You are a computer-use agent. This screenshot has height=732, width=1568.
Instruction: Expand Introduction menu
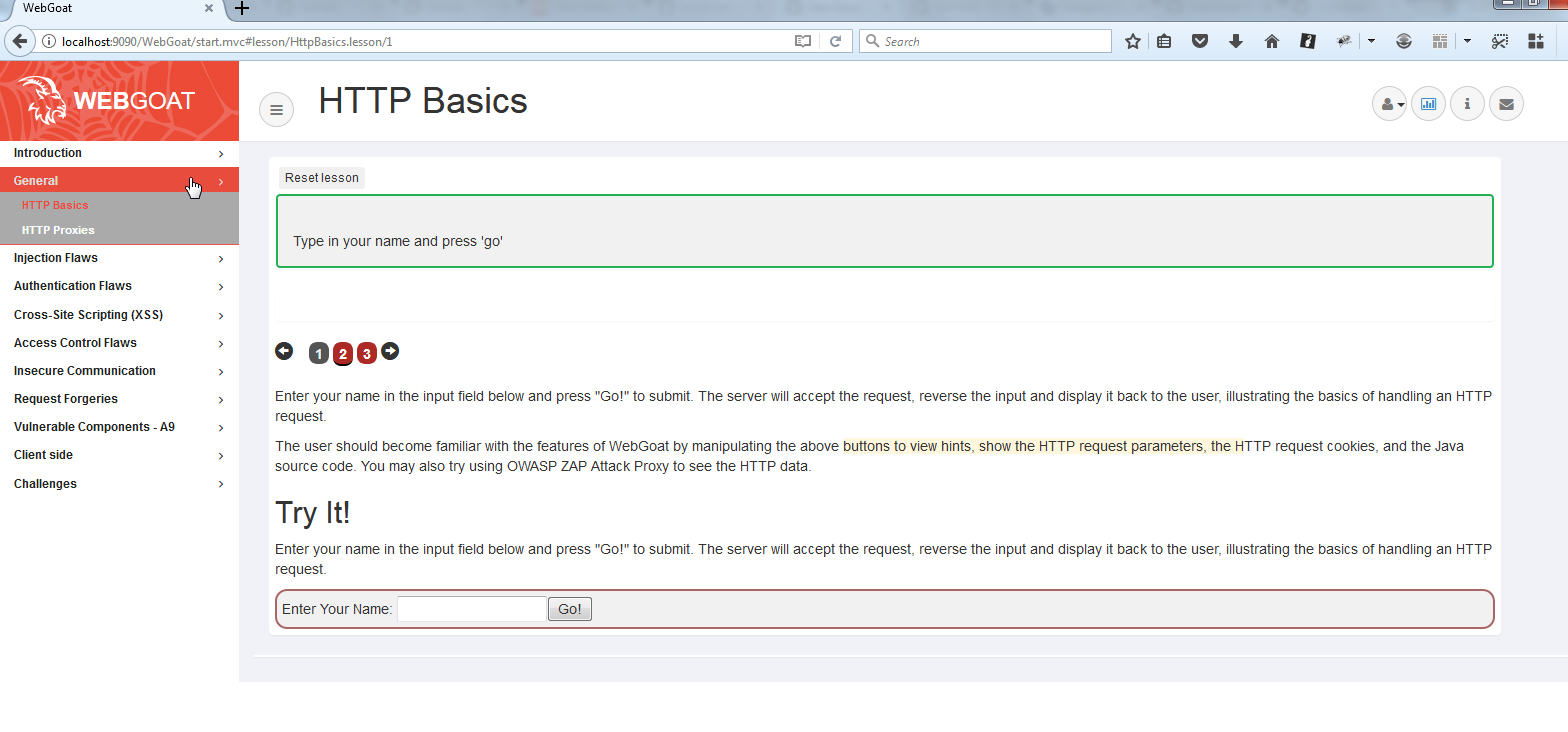pos(119,153)
